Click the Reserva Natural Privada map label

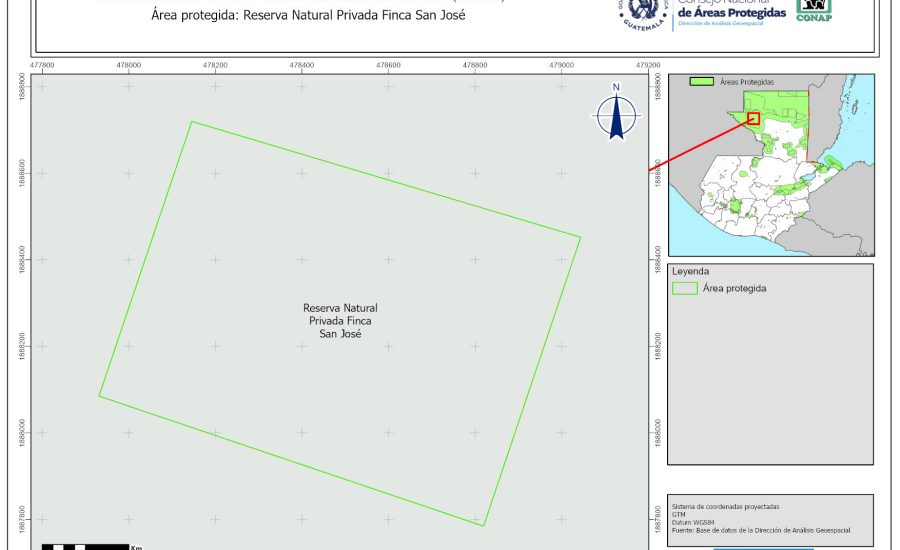click(x=340, y=321)
